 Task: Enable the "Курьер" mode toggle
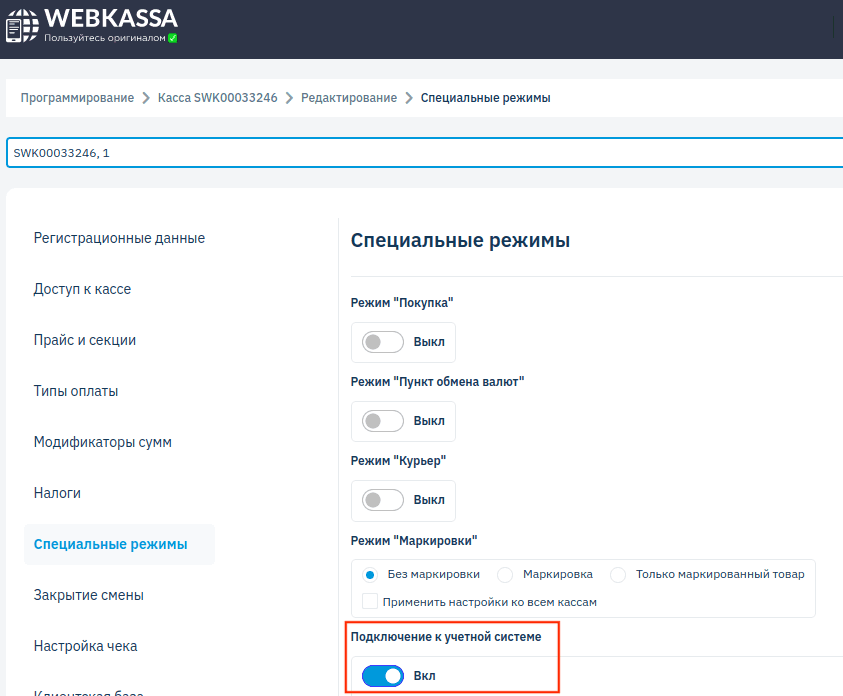tap(381, 500)
